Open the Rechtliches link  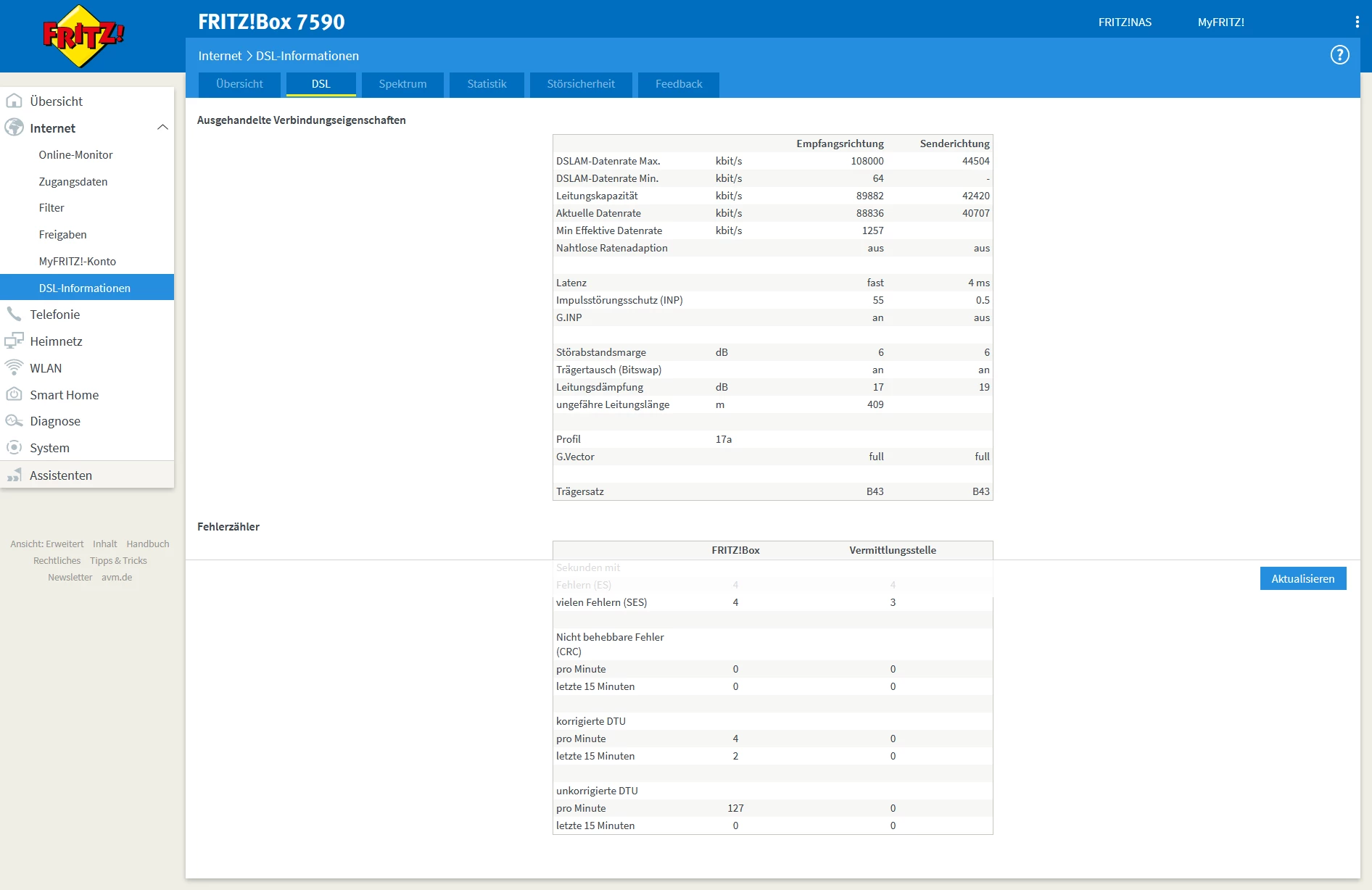click(57, 560)
